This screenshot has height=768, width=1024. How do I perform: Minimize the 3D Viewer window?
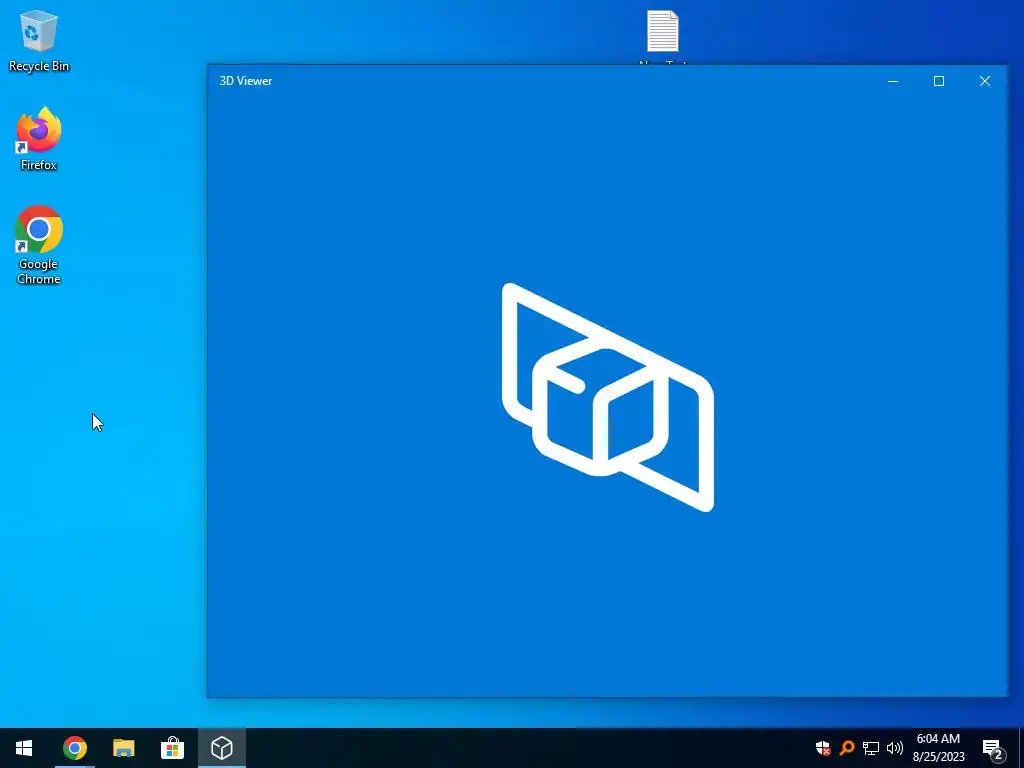tap(893, 81)
